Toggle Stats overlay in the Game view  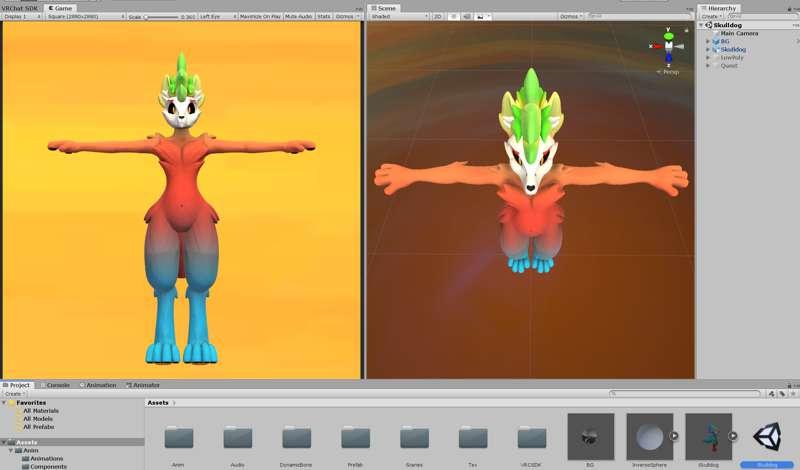(323, 16)
